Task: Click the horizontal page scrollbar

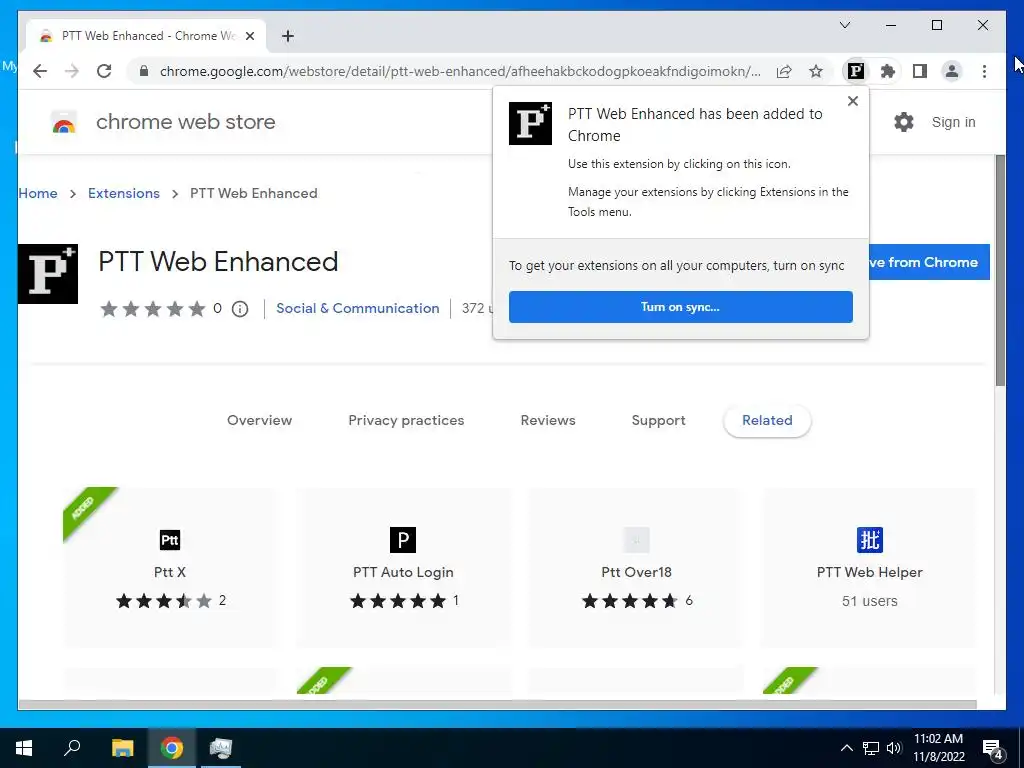Action: pyautogui.click(x=497, y=704)
